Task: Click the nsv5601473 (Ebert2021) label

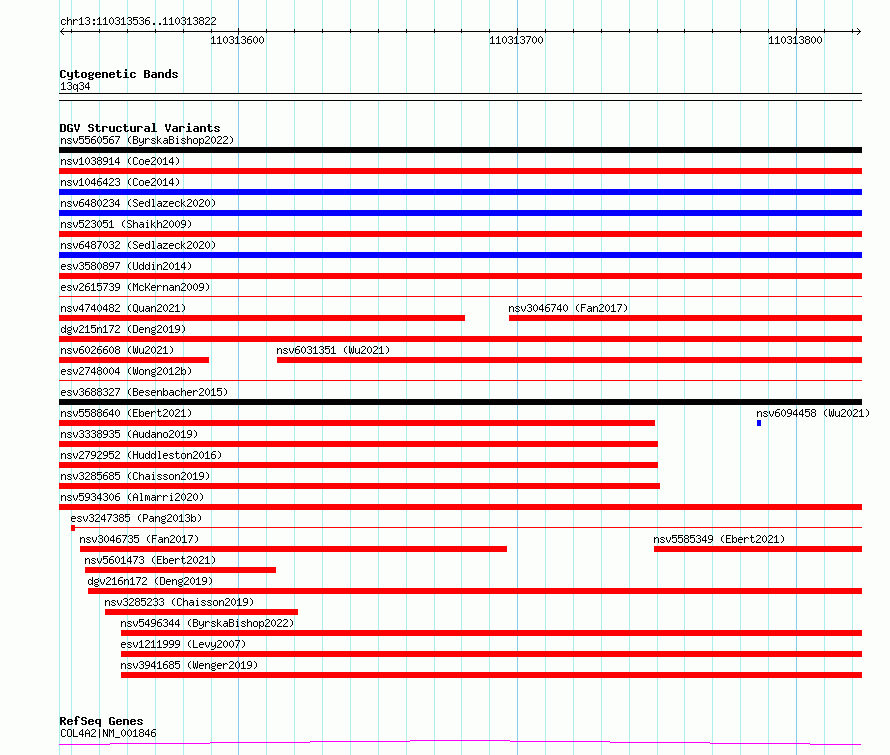Action: (x=150, y=560)
